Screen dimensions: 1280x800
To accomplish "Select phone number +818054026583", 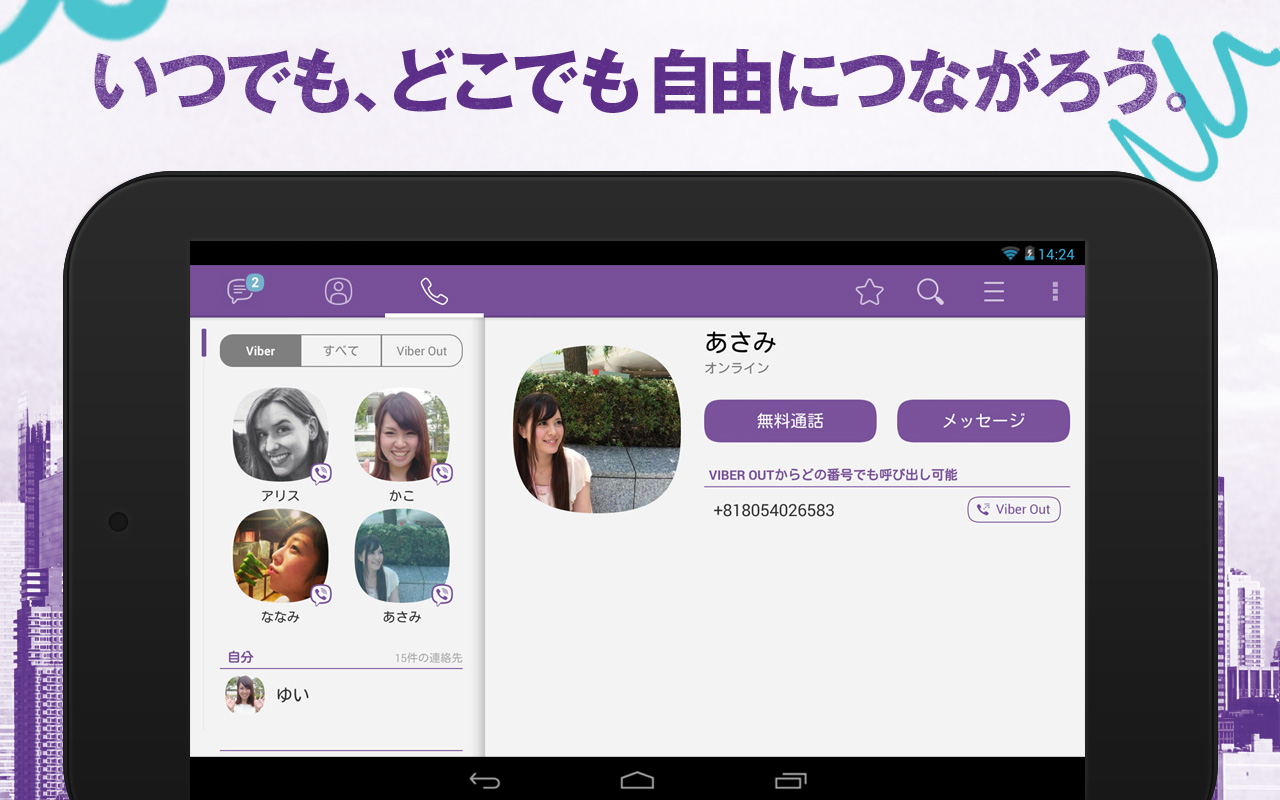I will coord(774,511).
